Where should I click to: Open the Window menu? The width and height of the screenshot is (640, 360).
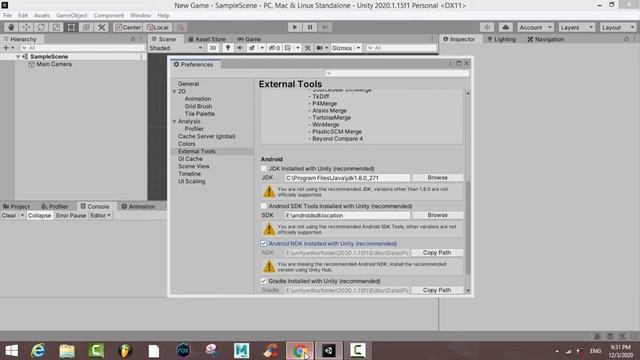pyautogui.click(x=140, y=16)
